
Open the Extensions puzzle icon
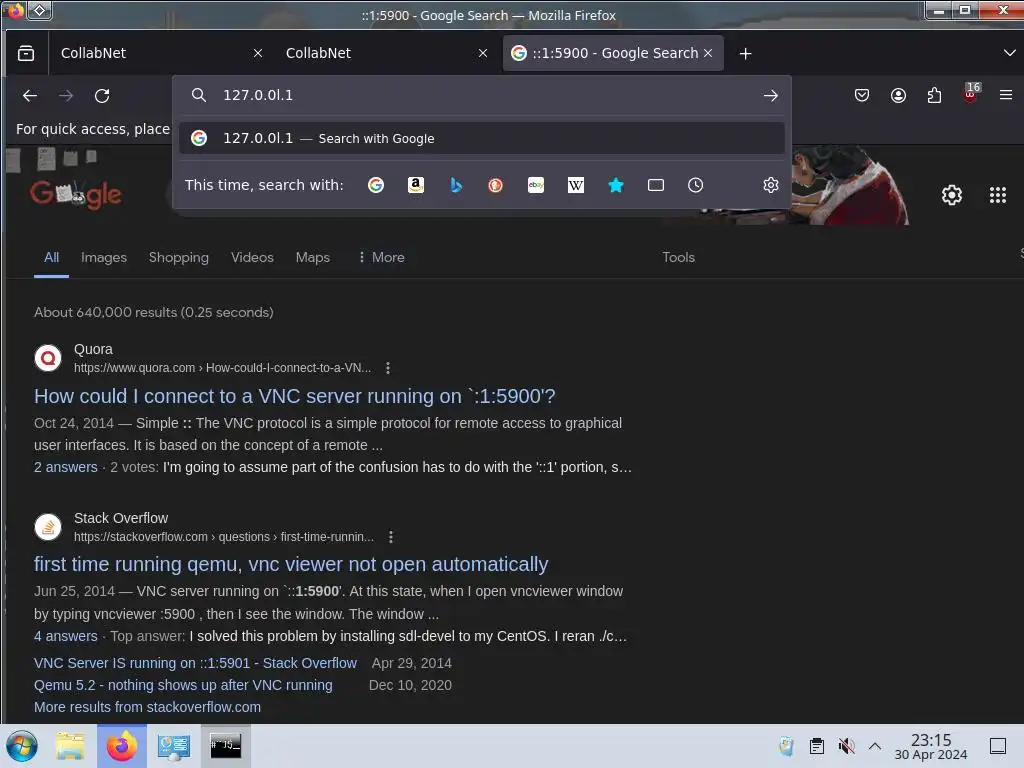pyautogui.click(x=935, y=95)
